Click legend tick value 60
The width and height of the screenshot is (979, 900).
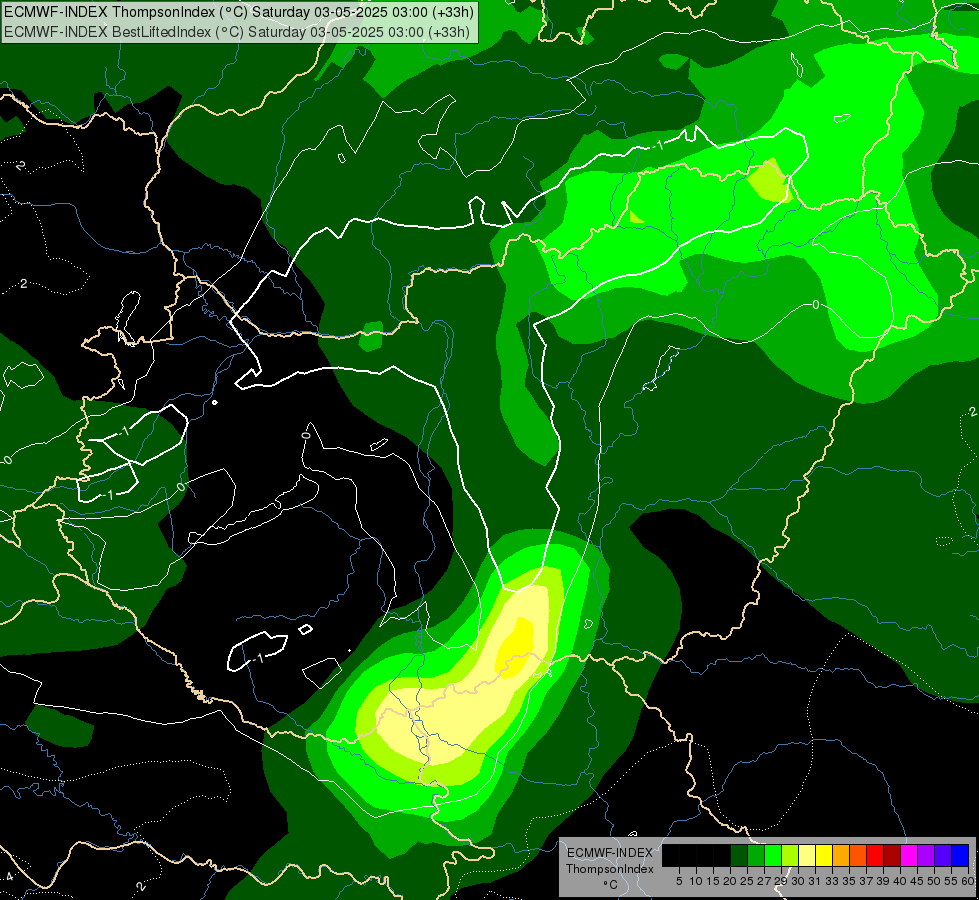coord(968,881)
